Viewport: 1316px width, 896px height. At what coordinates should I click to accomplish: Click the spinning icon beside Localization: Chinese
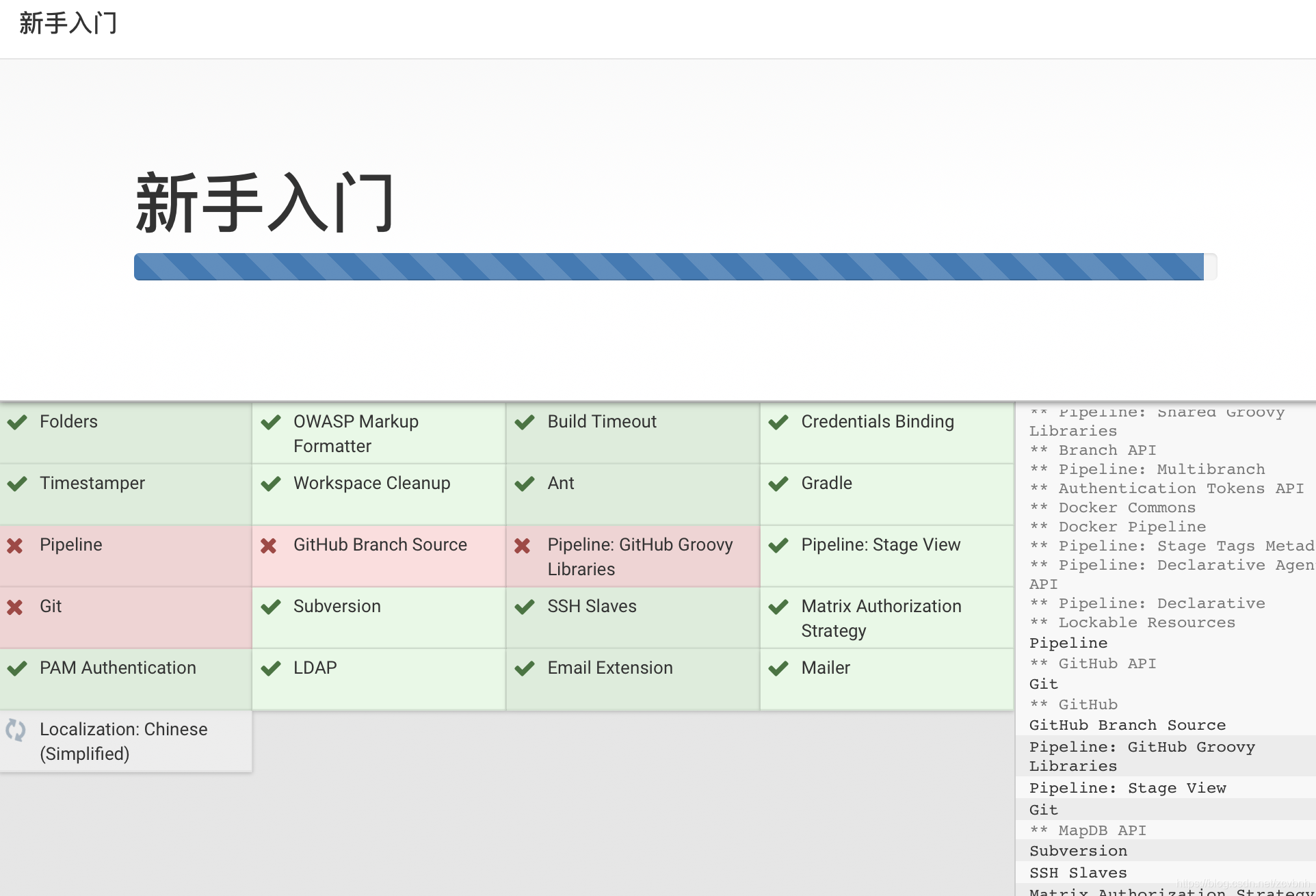[x=16, y=730]
